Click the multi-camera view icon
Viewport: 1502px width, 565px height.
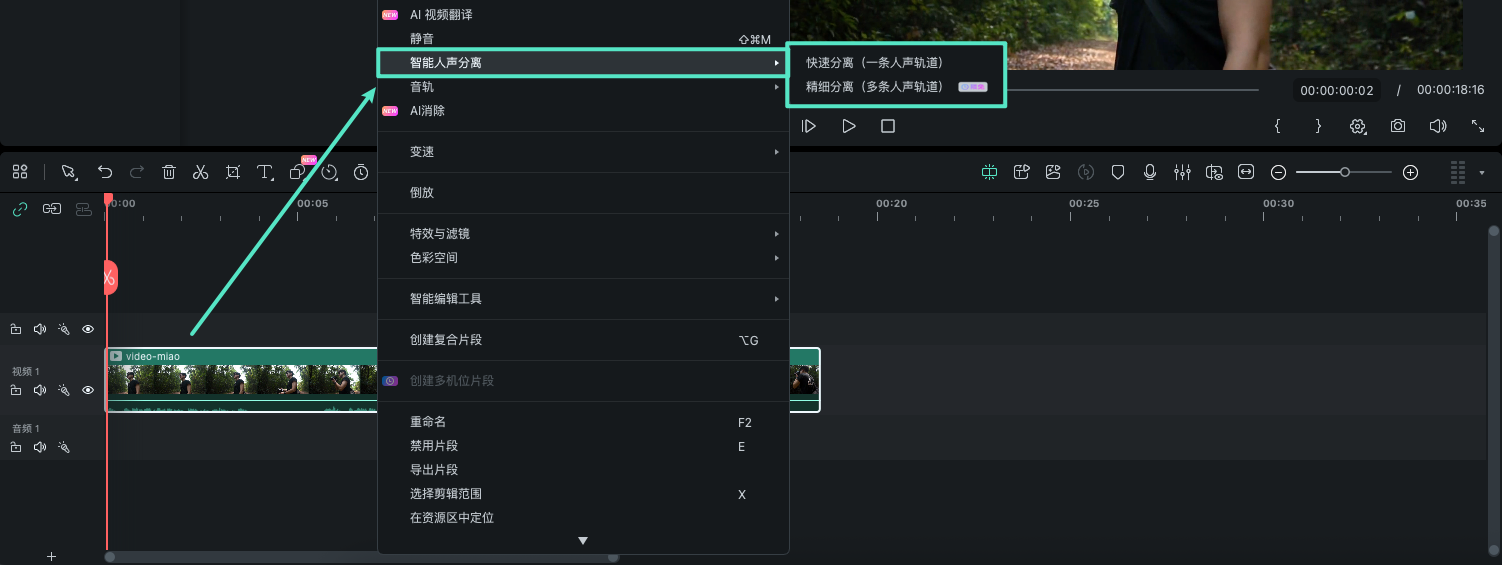(x=1214, y=172)
